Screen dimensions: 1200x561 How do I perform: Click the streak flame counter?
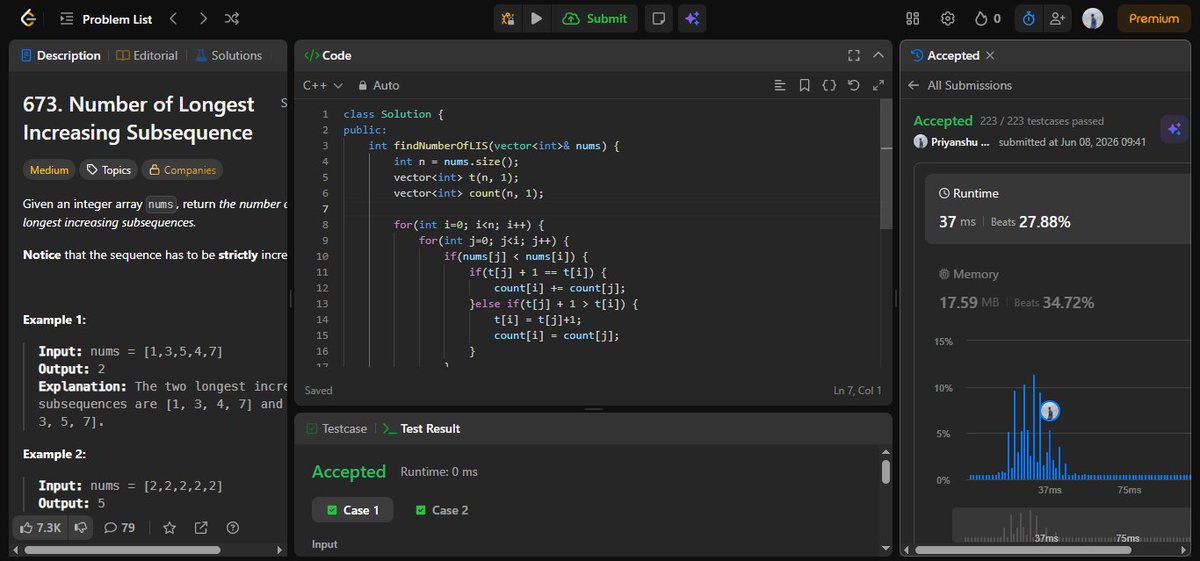point(987,18)
